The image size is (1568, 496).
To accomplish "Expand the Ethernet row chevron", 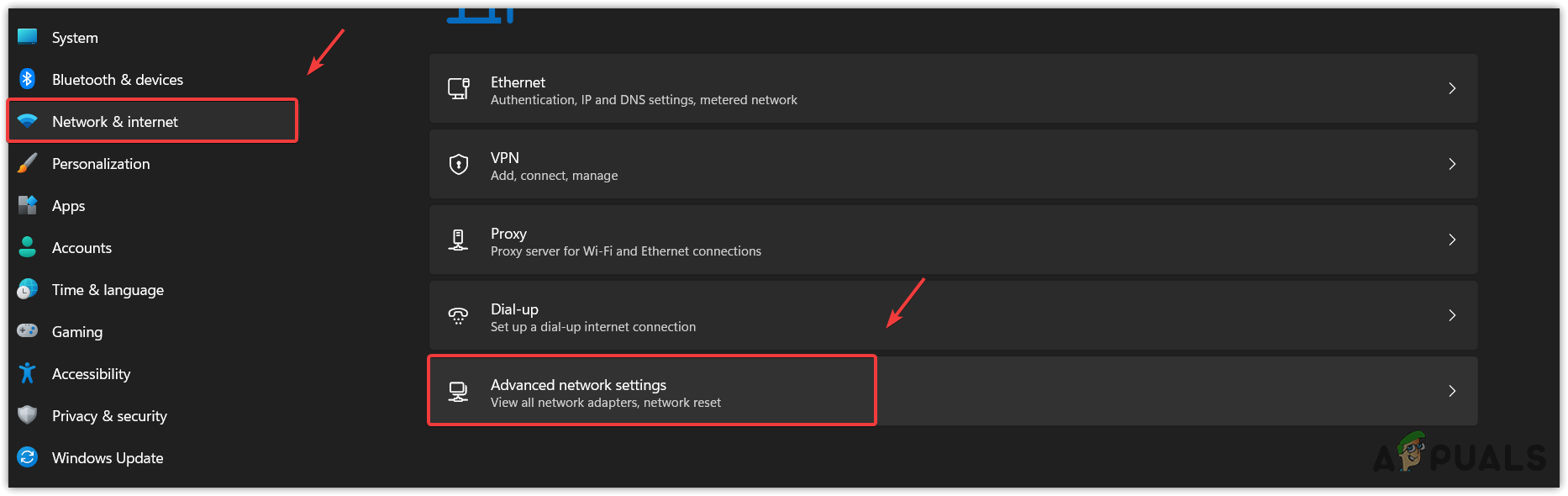I will coord(1452,88).
